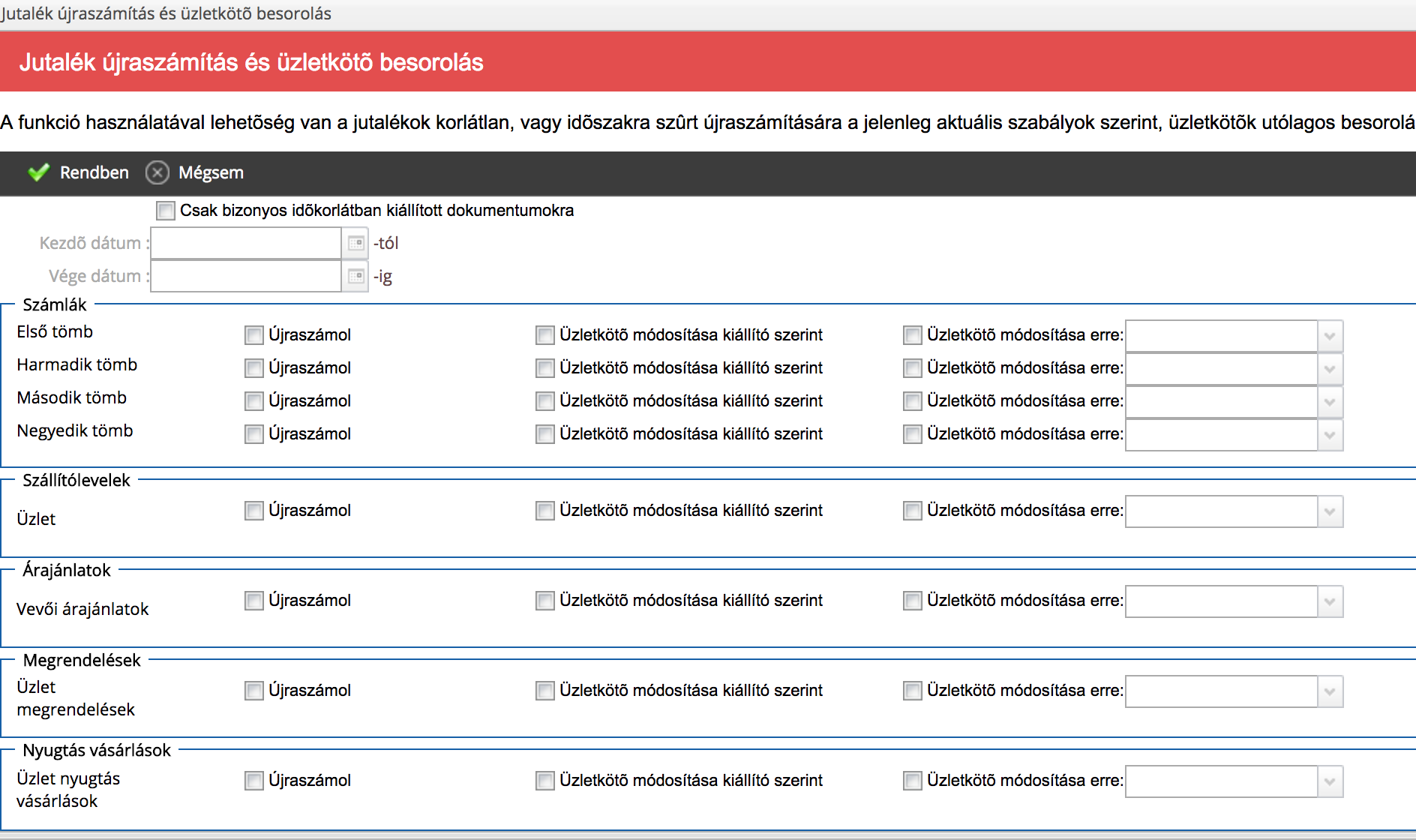Click the Első tömb üzletkötő combo field

pos(1222,336)
